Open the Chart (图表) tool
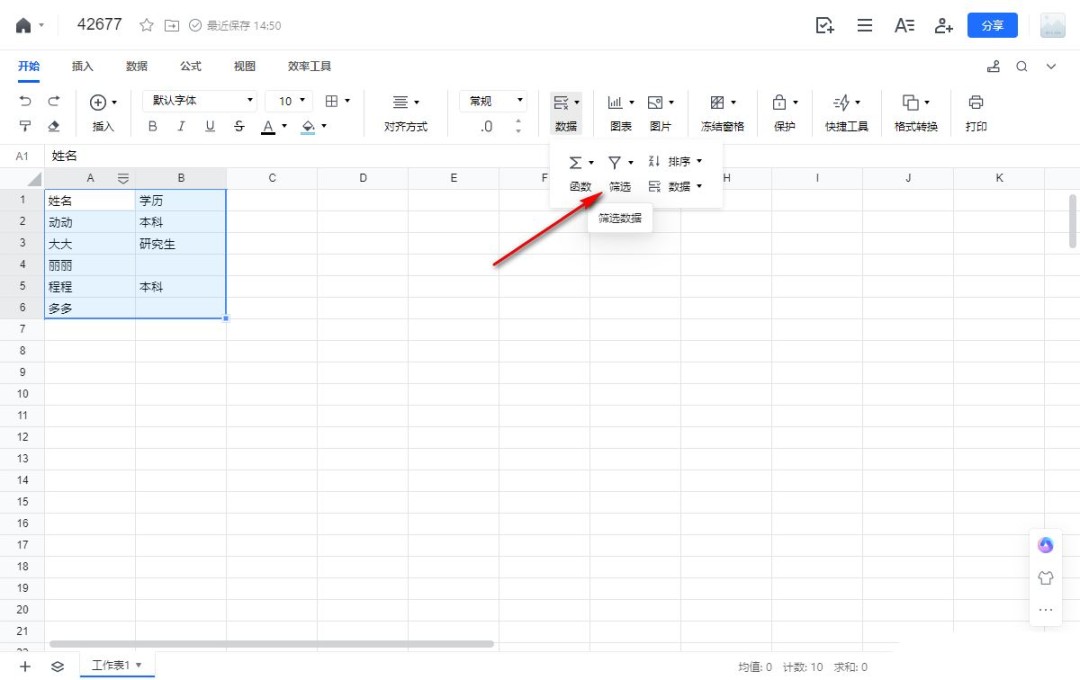The height and width of the screenshot is (680, 1080). click(x=616, y=101)
